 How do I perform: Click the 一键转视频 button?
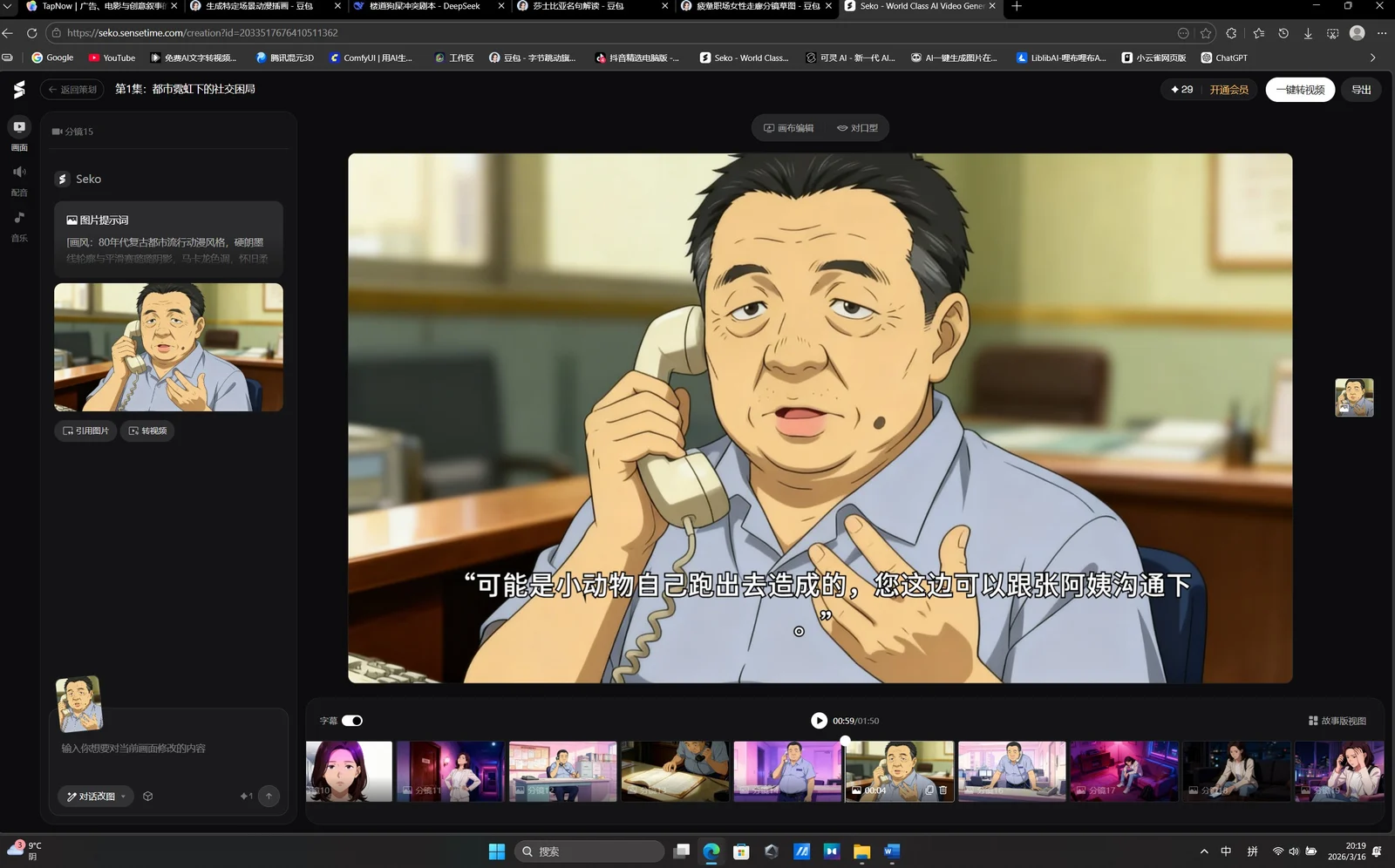click(1300, 90)
